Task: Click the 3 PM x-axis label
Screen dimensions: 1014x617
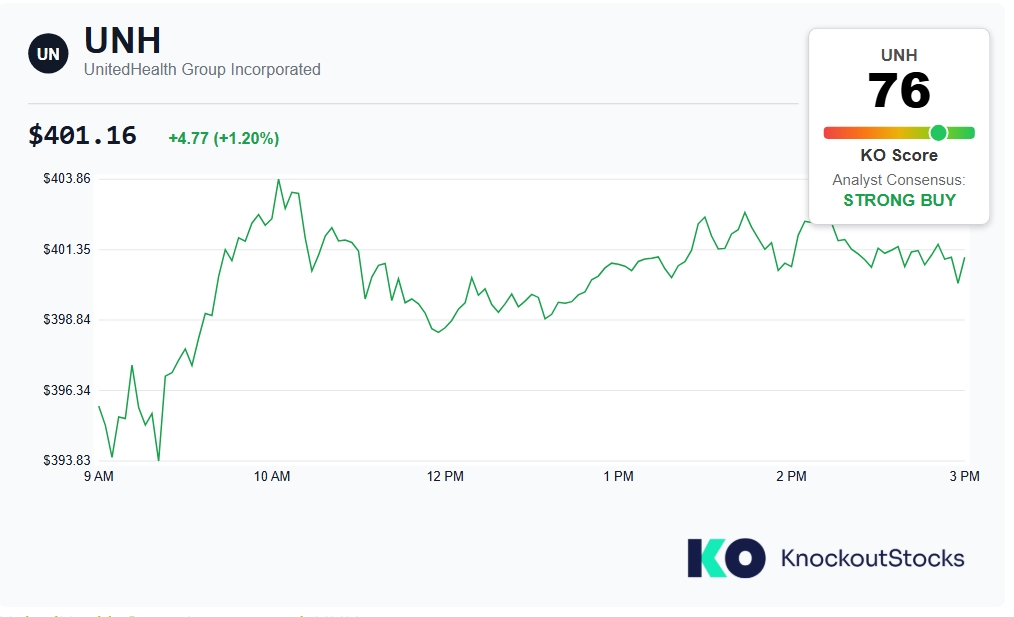Action: [x=964, y=477]
